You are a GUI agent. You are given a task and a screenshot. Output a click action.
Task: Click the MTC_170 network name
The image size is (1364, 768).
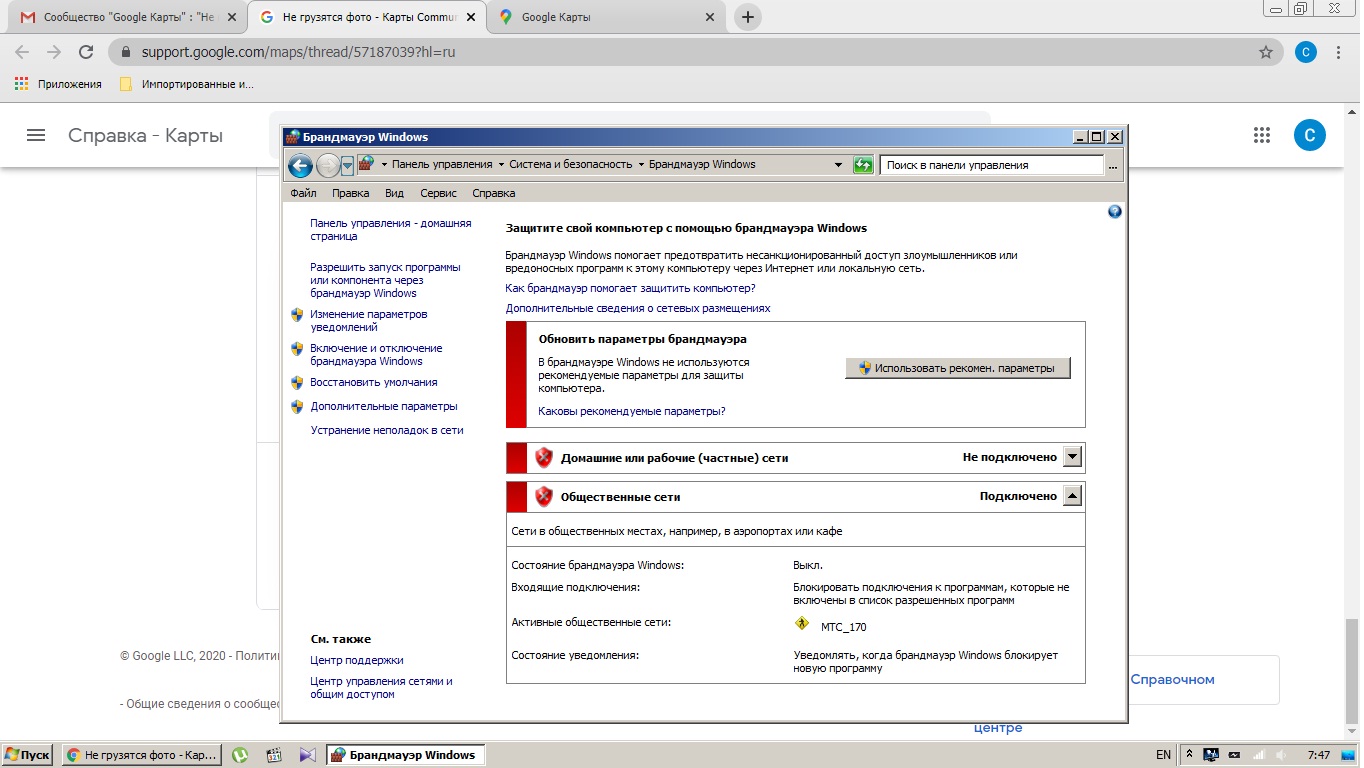843,628
